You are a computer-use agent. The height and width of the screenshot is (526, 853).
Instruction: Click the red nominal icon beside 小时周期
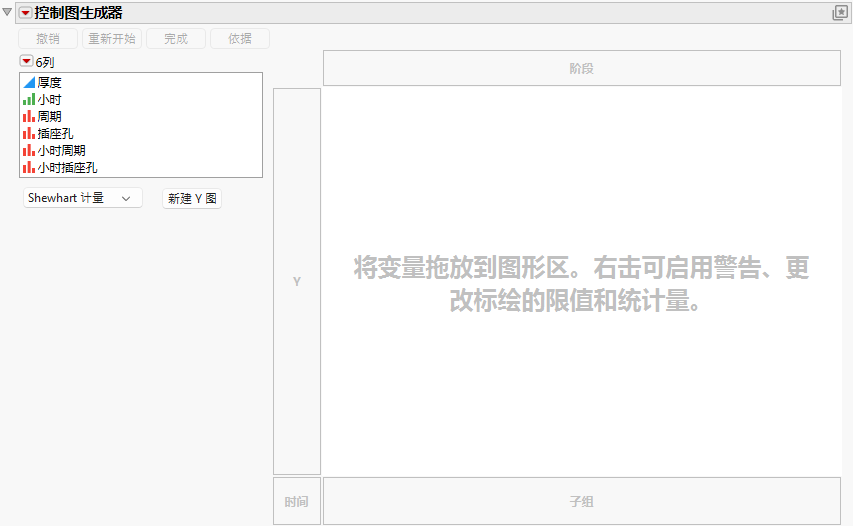click(29, 151)
